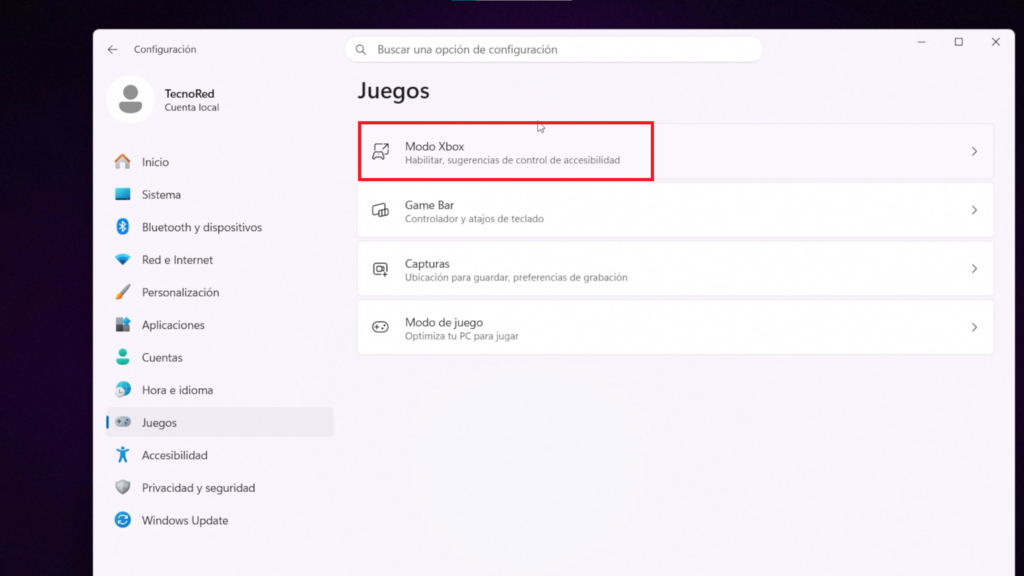This screenshot has width=1024, height=576.
Task: Click the Modo de juego gamepad icon
Action: pyautogui.click(x=380, y=327)
